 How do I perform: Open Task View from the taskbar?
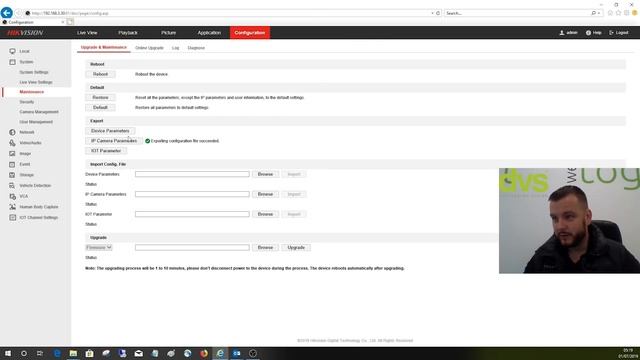point(40,353)
